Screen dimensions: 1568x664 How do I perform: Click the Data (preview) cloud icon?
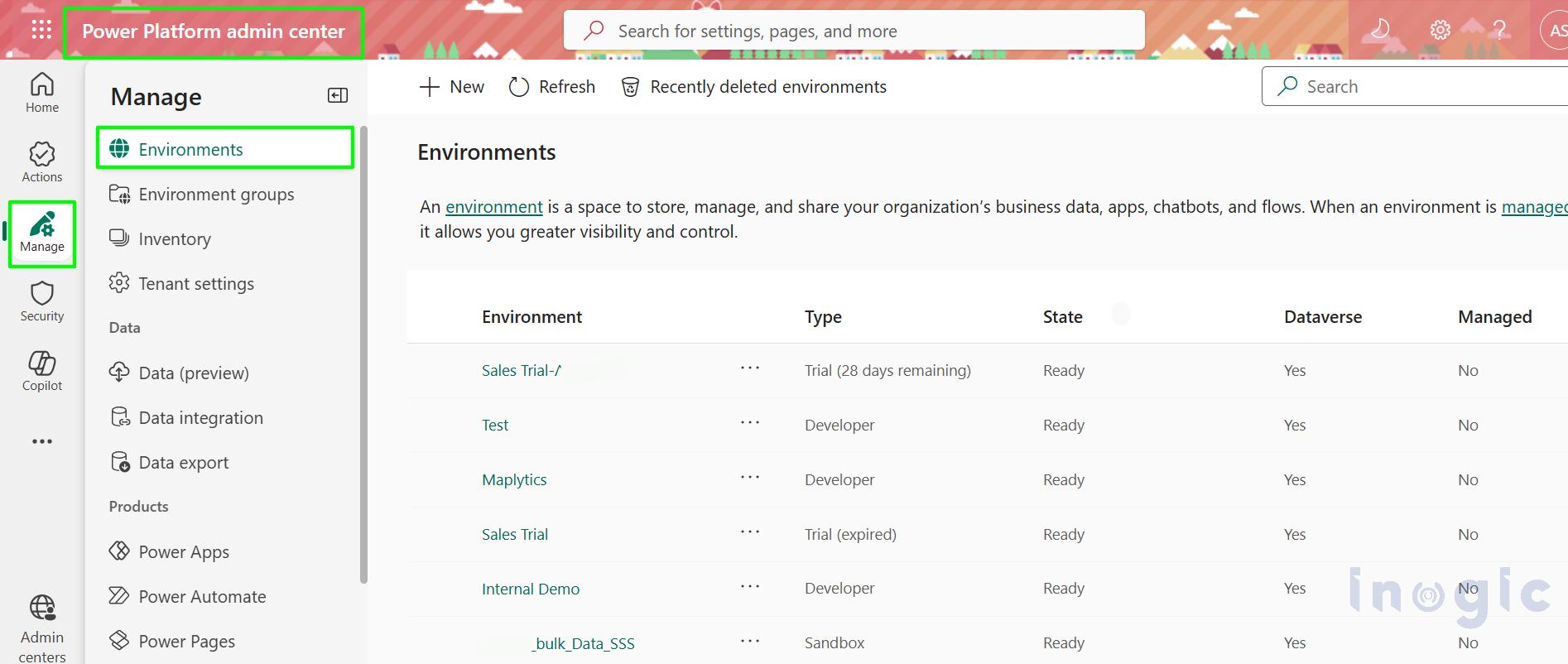tap(119, 372)
